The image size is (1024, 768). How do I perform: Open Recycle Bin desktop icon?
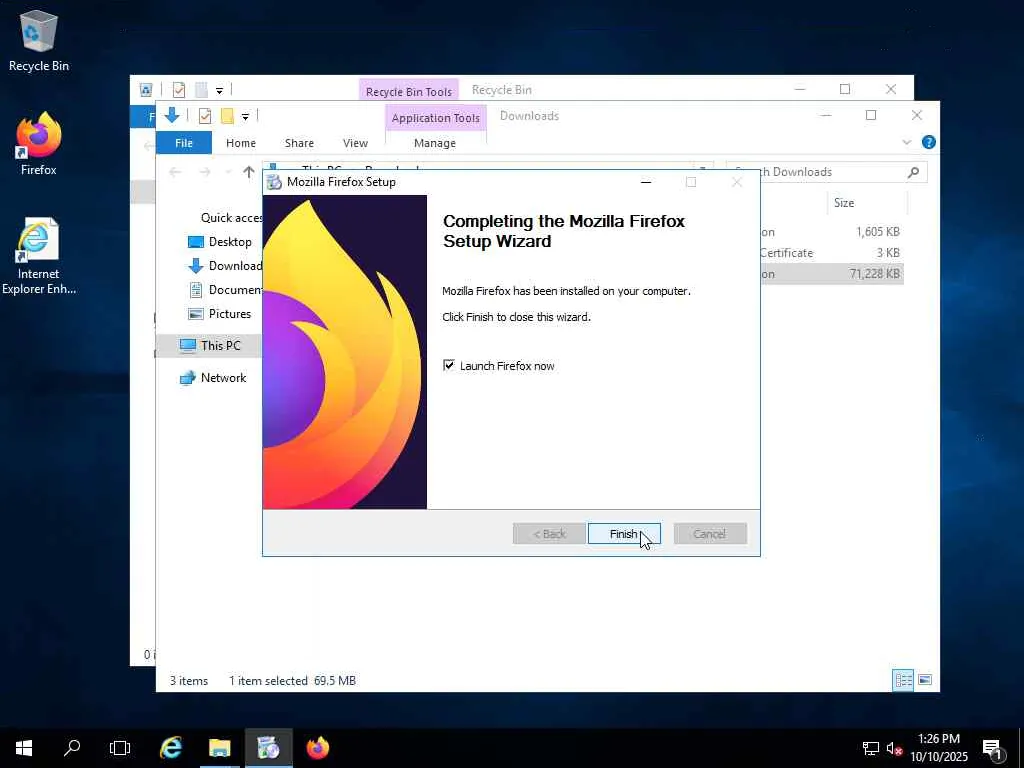click(x=39, y=40)
